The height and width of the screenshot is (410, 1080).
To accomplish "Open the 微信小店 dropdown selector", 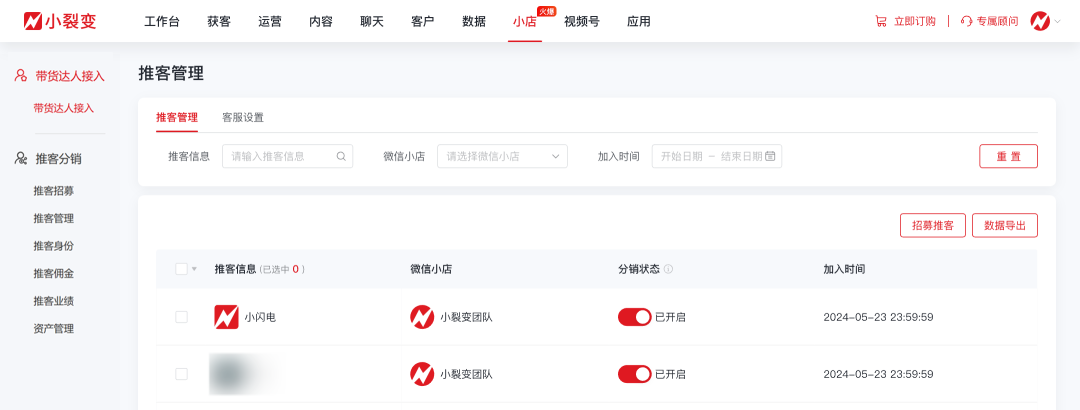I will coord(502,156).
